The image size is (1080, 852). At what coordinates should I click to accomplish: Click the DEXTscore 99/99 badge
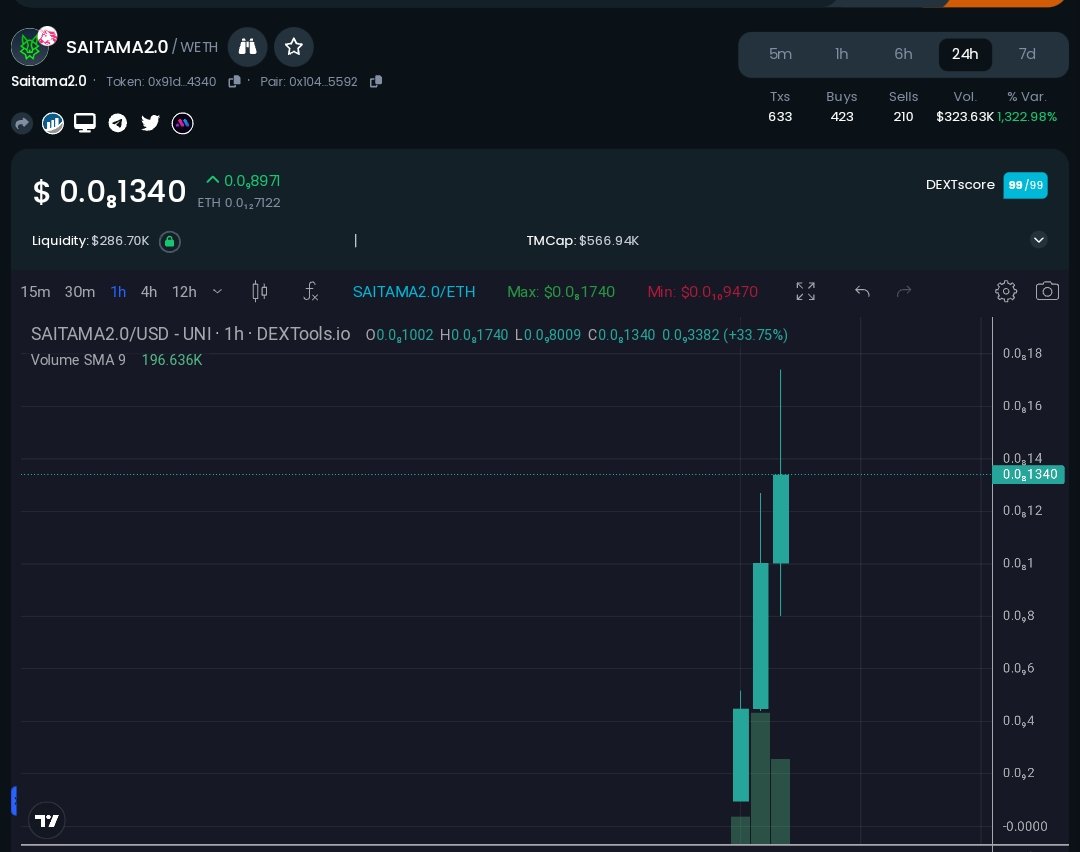[x=1025, y=185]
